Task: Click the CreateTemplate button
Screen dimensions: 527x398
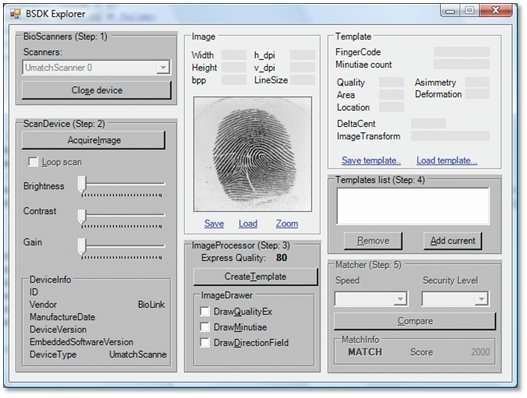Action: click(x=255, y=277)
